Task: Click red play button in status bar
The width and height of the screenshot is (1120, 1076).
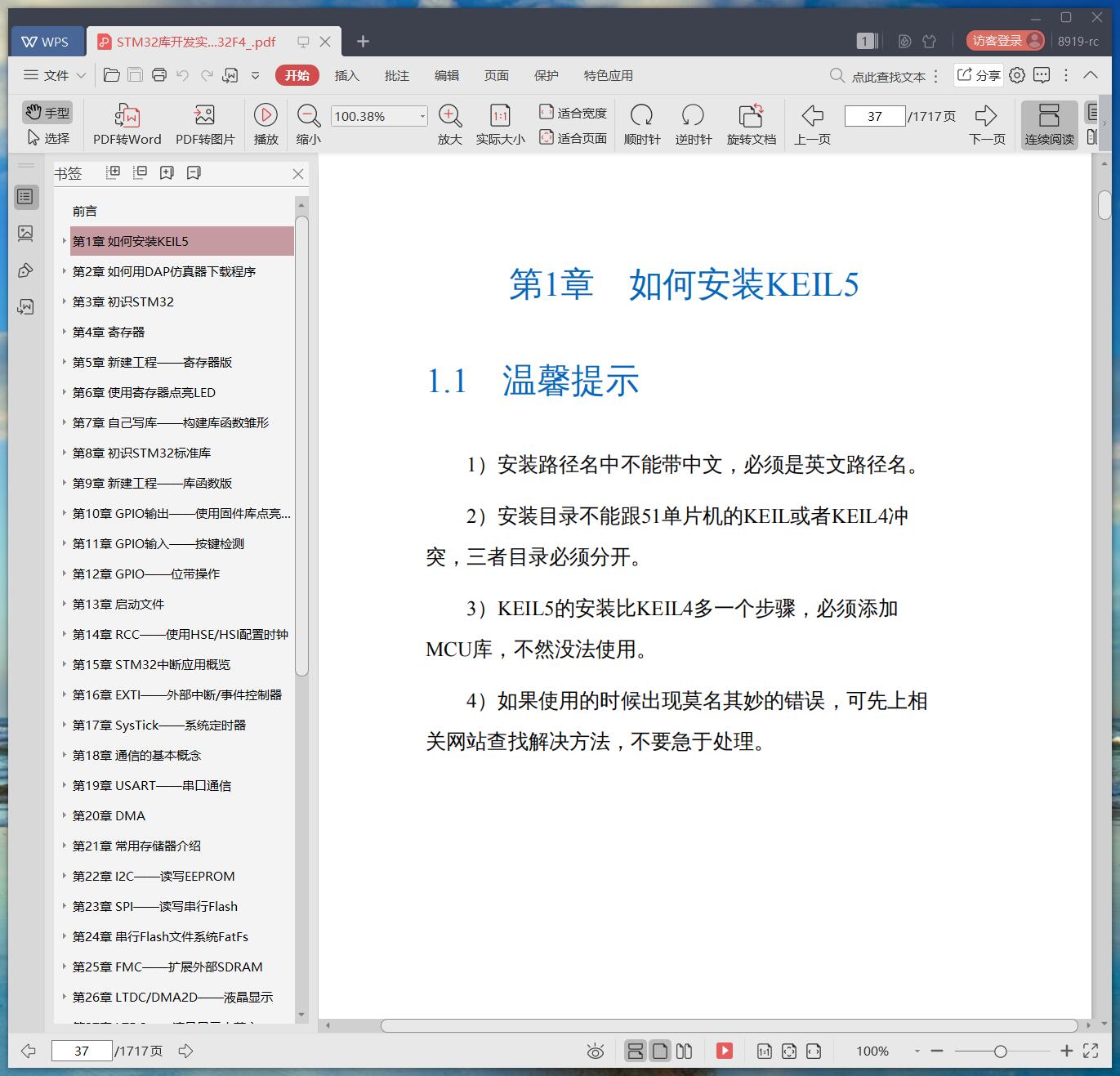Action: coord(725,1051)
